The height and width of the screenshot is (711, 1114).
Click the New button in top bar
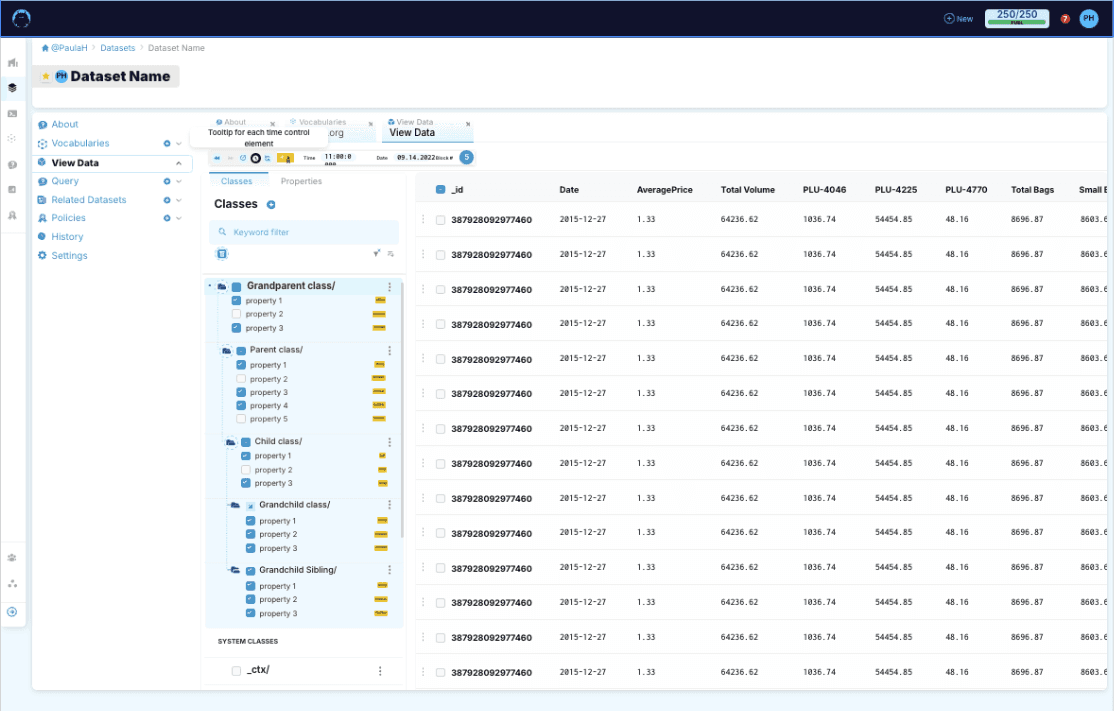click(958, 19)
